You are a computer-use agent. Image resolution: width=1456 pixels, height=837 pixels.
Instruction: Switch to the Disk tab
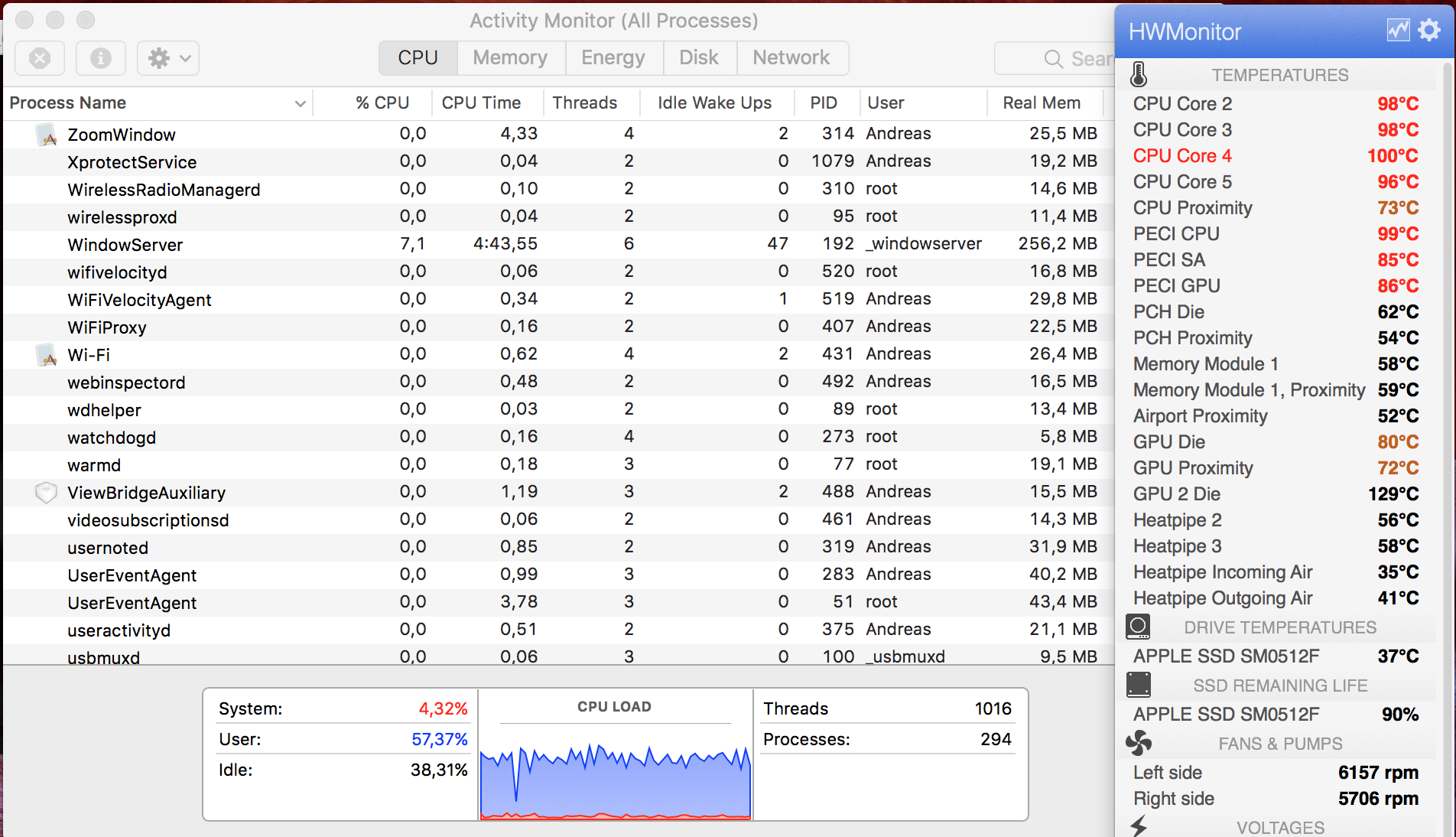pyautogui.click(x=698, y=58)
